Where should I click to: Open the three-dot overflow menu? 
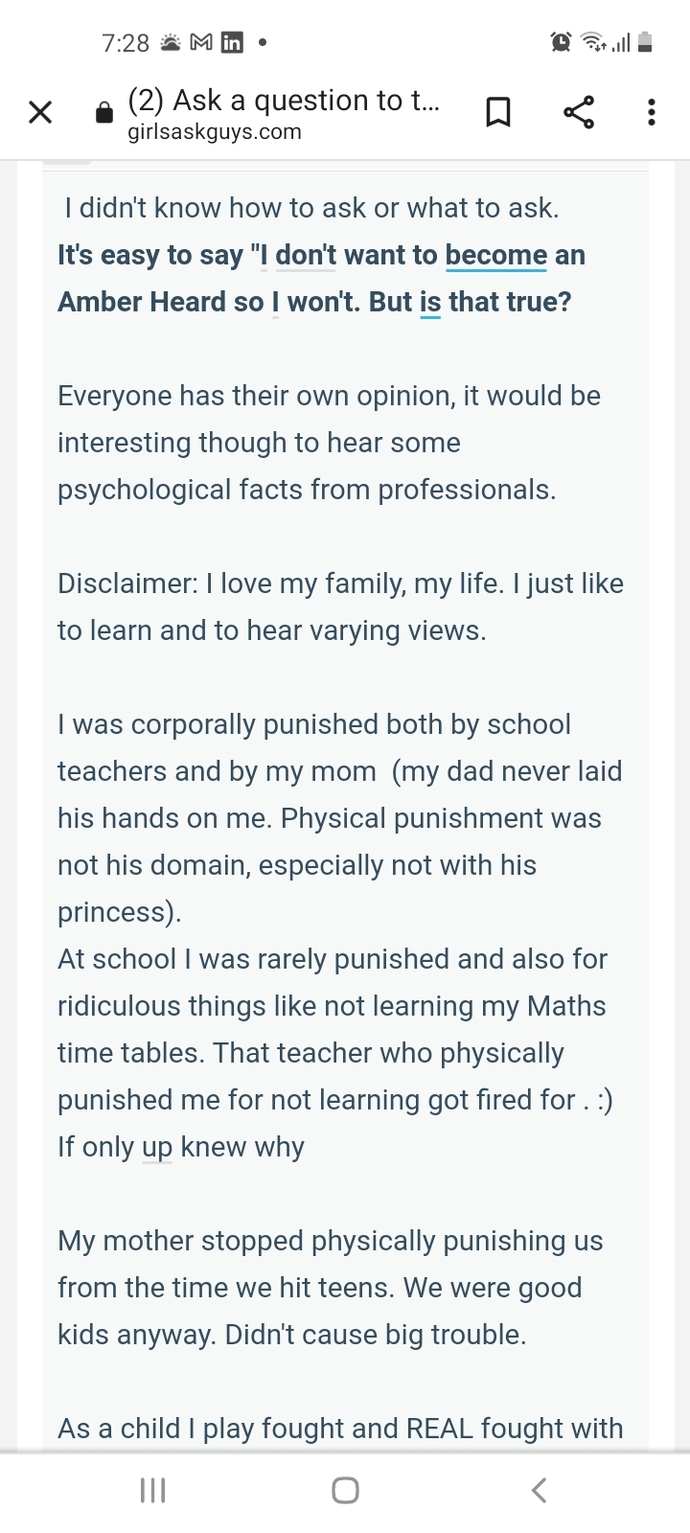651,113
